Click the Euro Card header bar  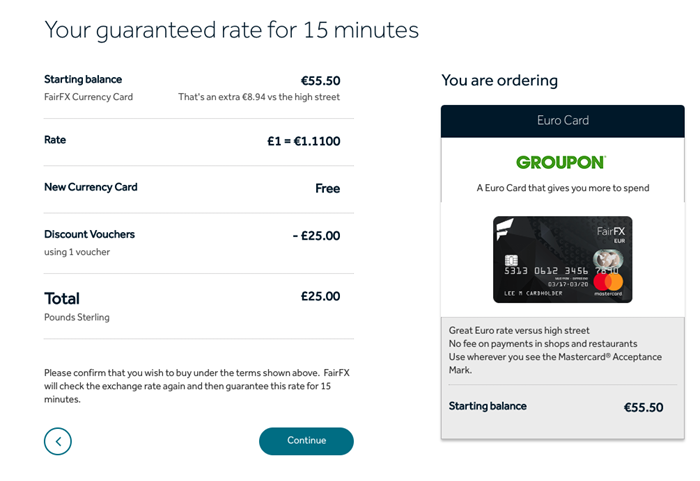coord(562,121)
